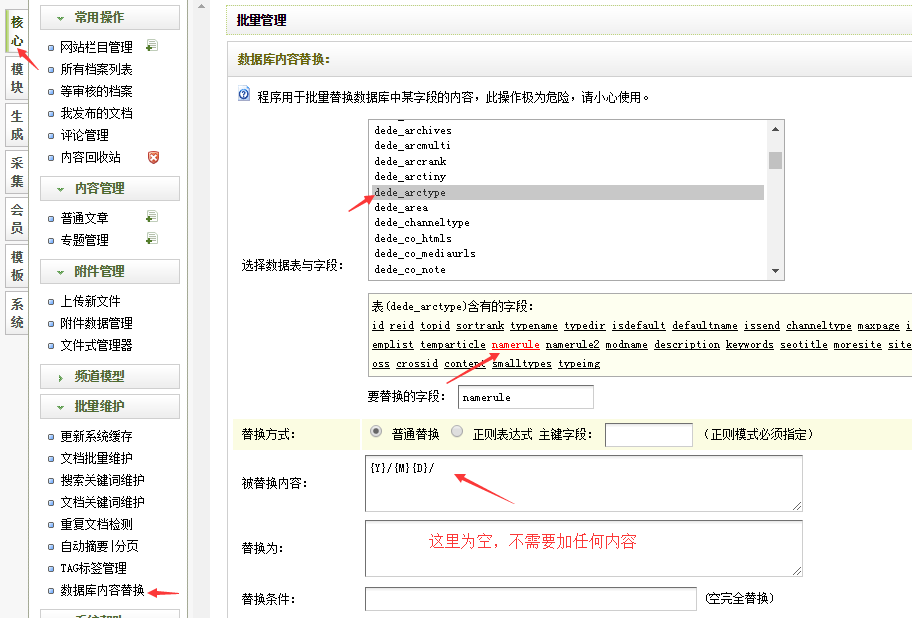
Task: Click the red shield icon beside 内容回收站
Action: tap(153, 157)
